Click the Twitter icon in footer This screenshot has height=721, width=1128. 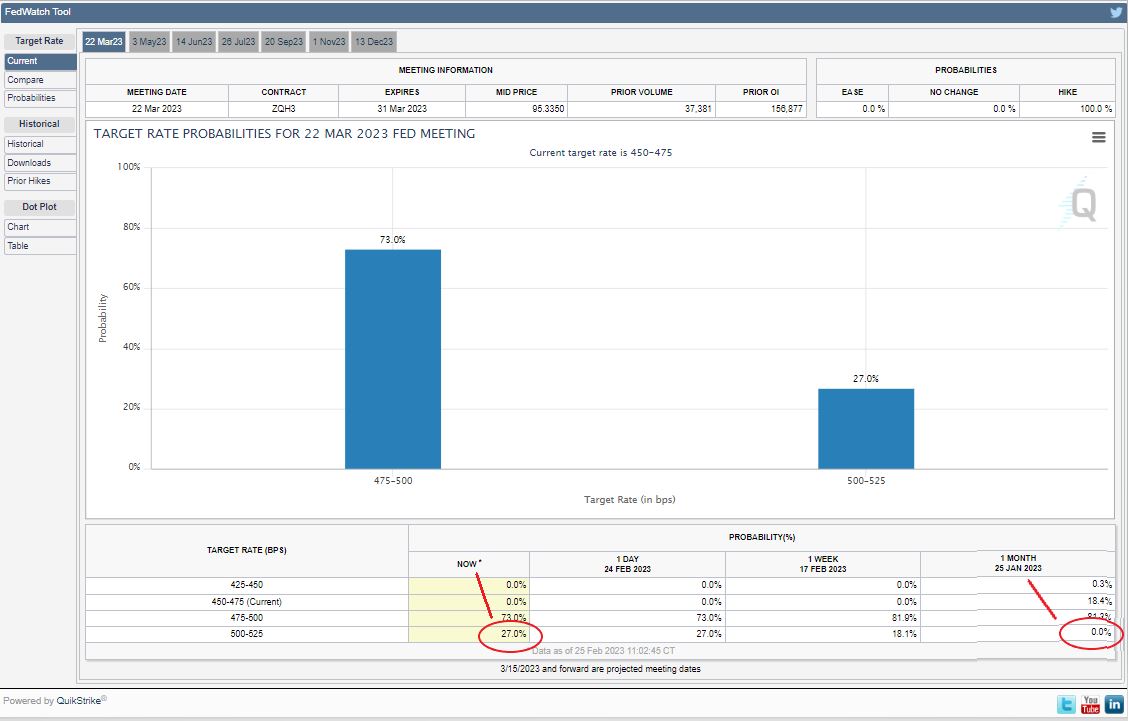1066,704
